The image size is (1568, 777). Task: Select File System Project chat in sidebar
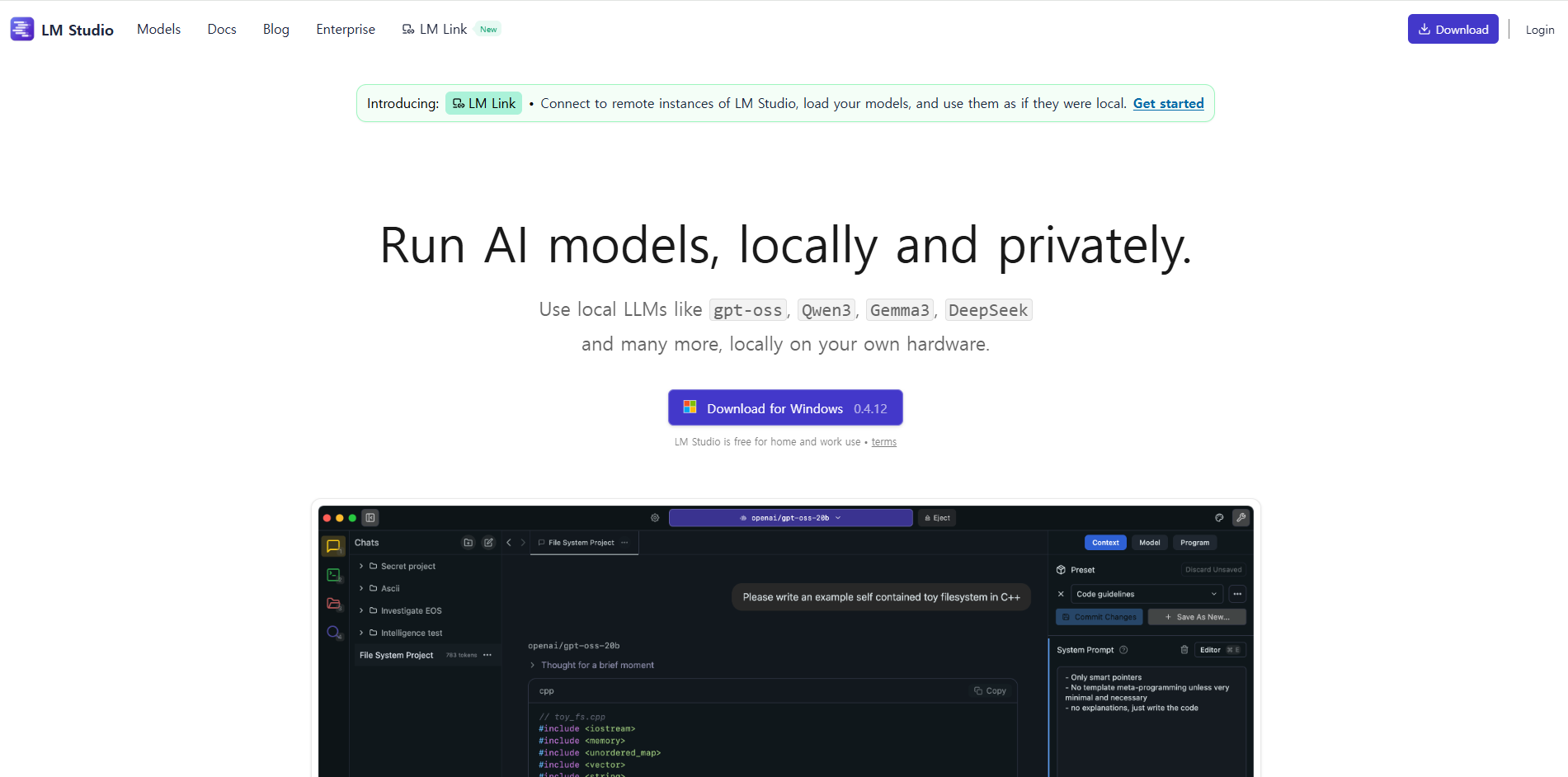tap(426, 656)
